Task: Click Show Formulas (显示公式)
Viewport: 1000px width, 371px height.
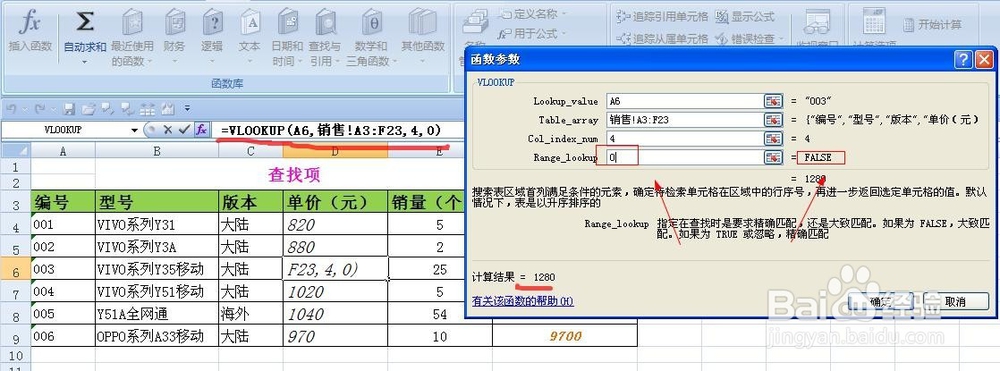Action: pyautogui.click(x=745, y=17)
